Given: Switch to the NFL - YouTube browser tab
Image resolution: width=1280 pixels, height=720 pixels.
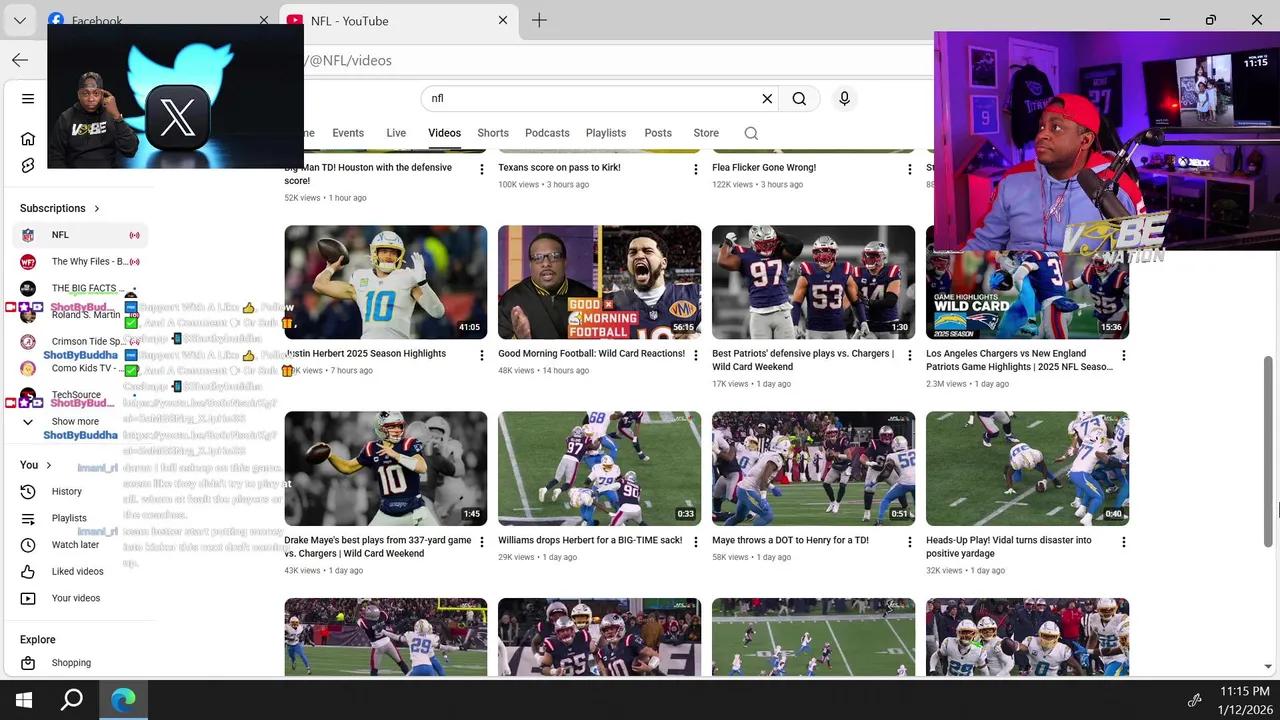Looking at the screenshot, I should tap(398, 21).
